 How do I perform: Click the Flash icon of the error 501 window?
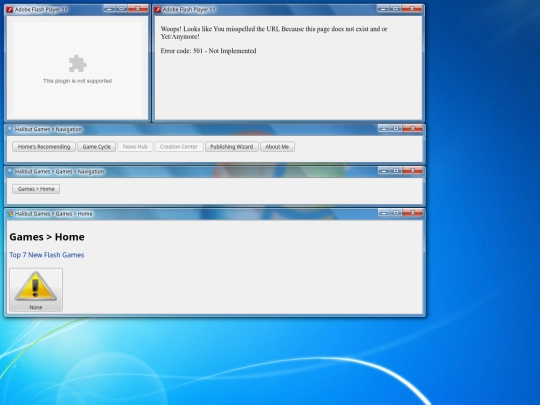[158, 10]
